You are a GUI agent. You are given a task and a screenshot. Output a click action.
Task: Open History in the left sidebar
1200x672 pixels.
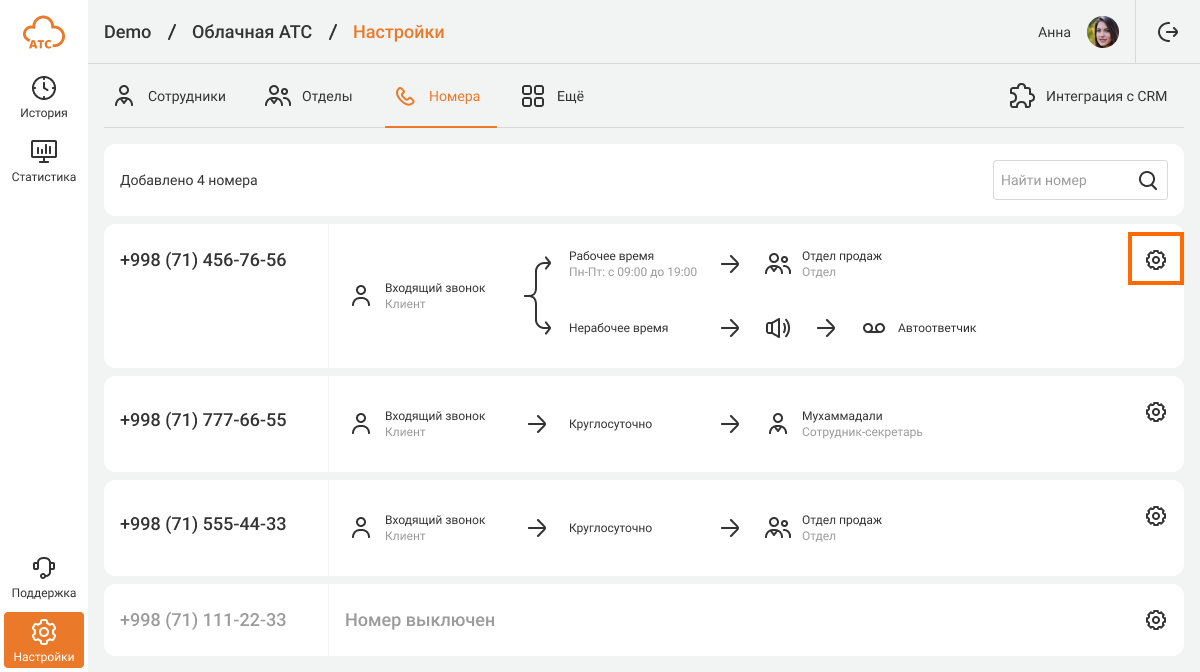[44, 97]
